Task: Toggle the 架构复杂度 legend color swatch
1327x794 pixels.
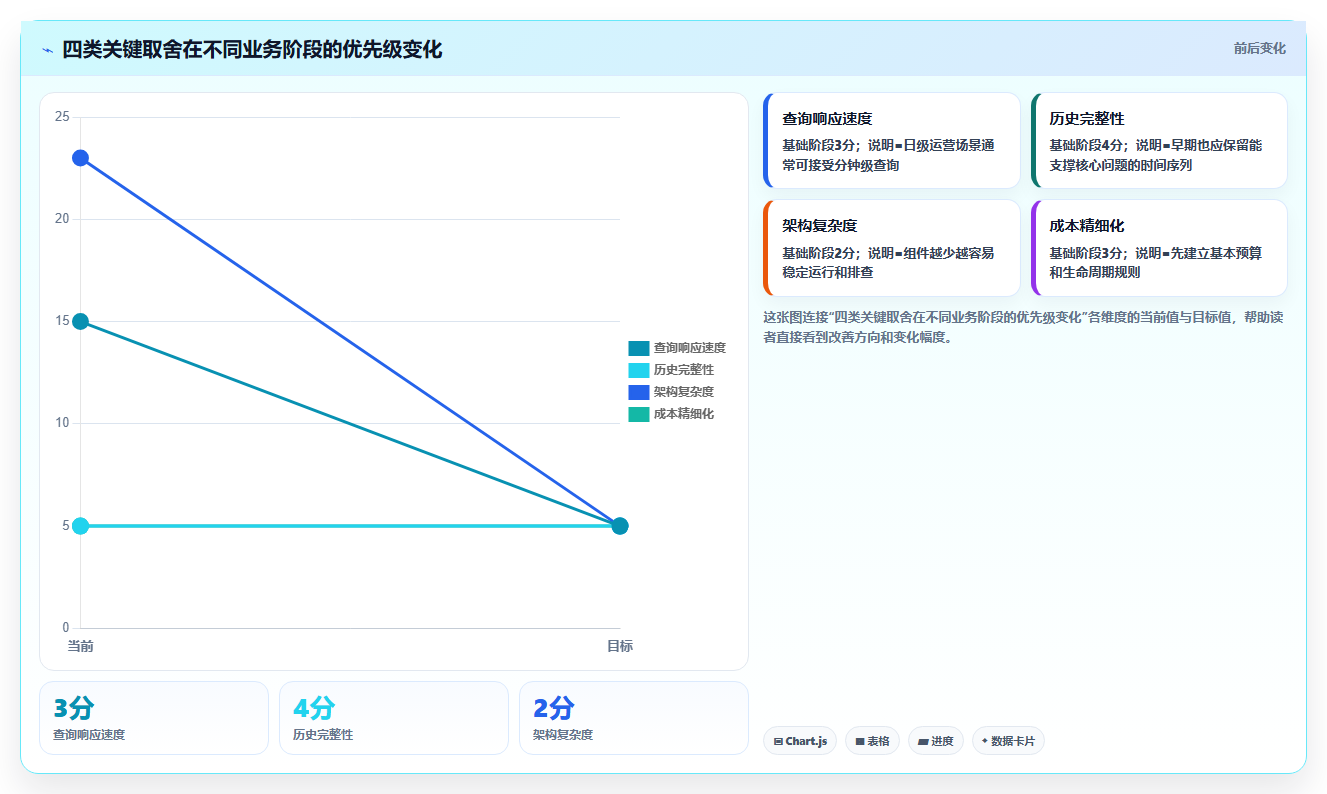Action: [639, 392]
